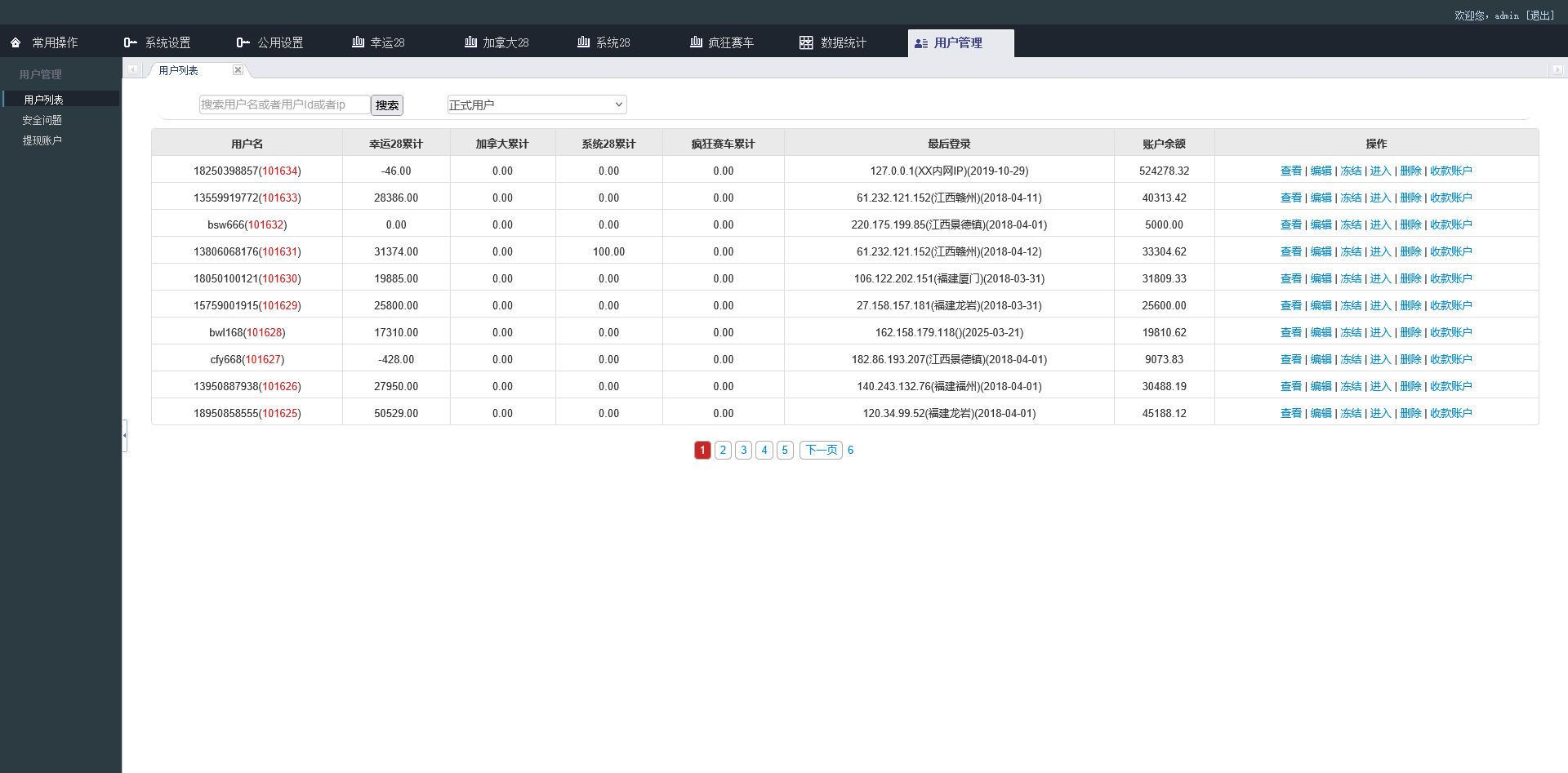Viewport: 1568px width, 773px height.
Task: Click the home icon beside 常用操作
Action: (14, 42)
